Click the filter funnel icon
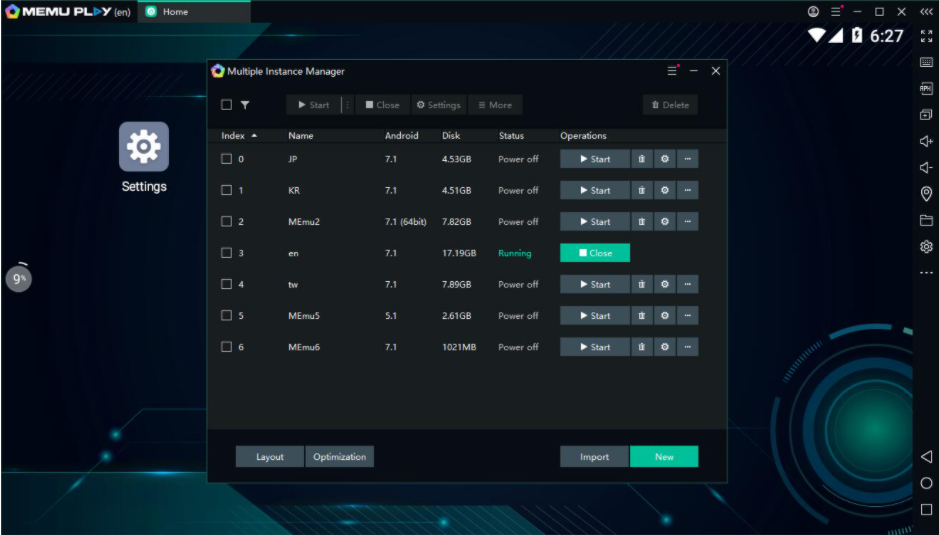The width and height of the screenshot is (939, 535). click(x=245, y=105)
